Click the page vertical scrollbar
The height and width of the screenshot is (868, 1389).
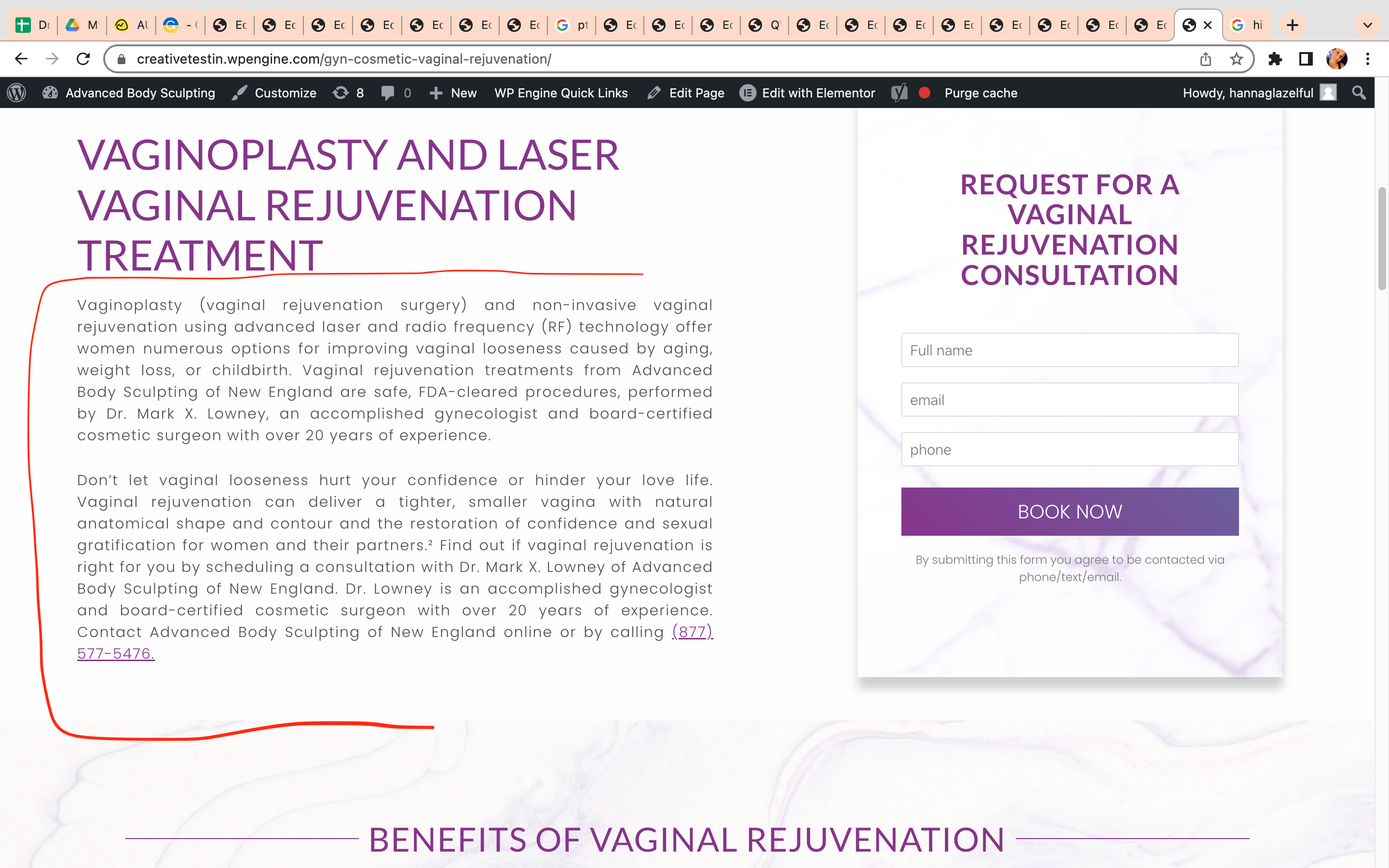(1382, 238)
